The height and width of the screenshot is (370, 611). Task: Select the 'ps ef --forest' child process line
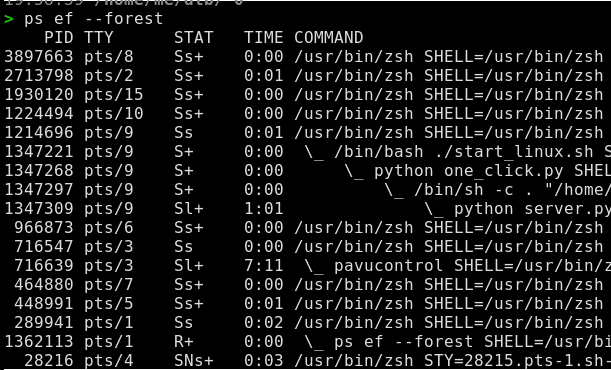click(306, 342)
